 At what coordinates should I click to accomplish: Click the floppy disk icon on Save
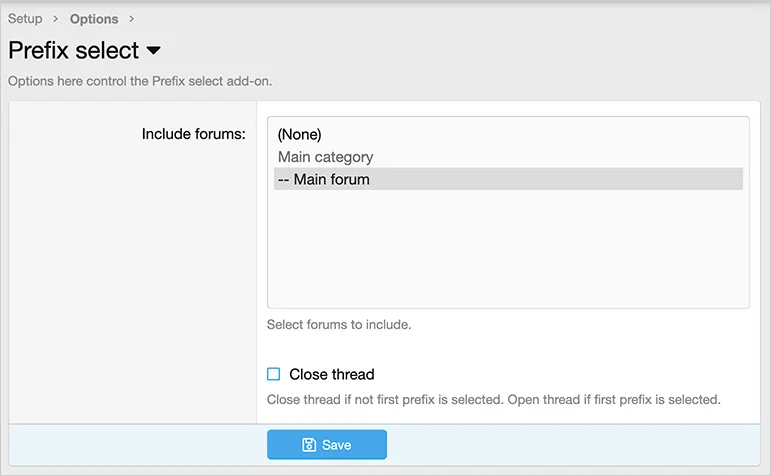pos(309,445)
